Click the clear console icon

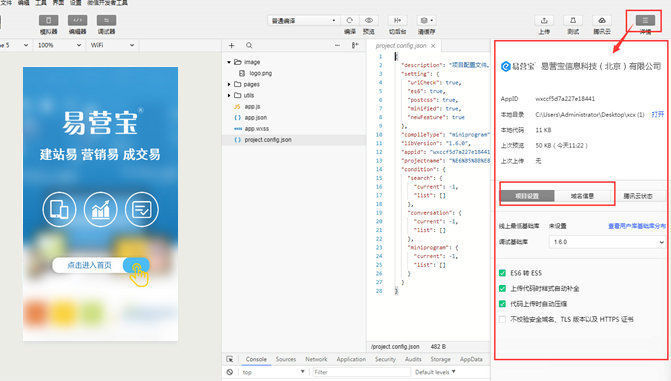point(230,372)
